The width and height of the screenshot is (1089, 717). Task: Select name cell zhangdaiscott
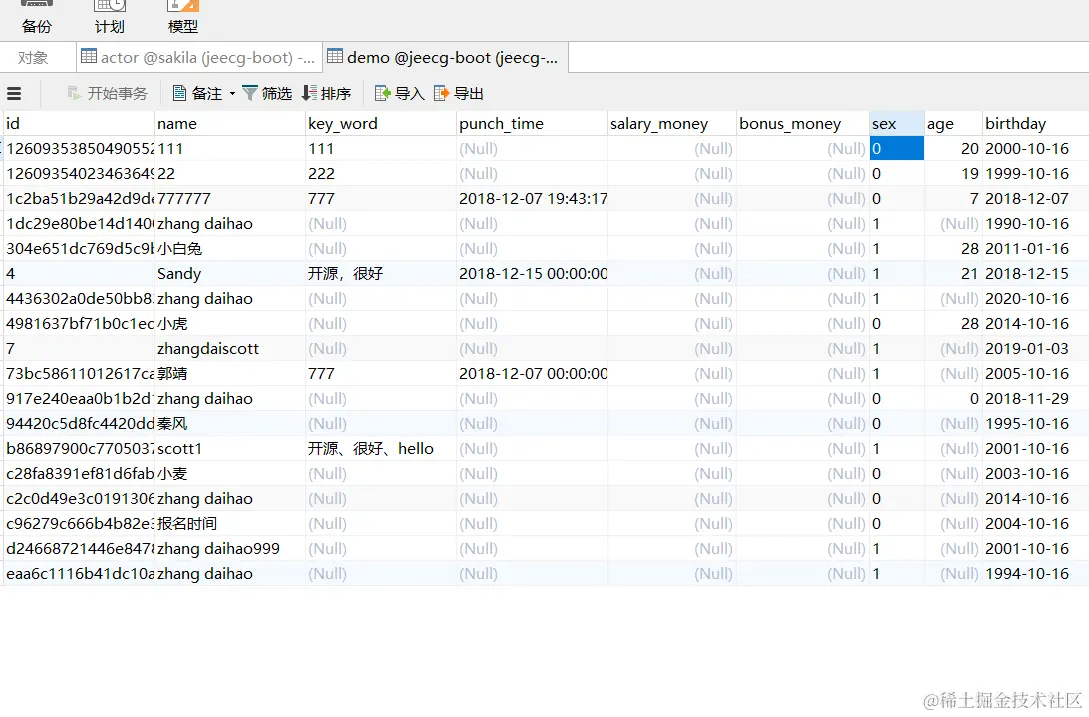pos(230,349)
